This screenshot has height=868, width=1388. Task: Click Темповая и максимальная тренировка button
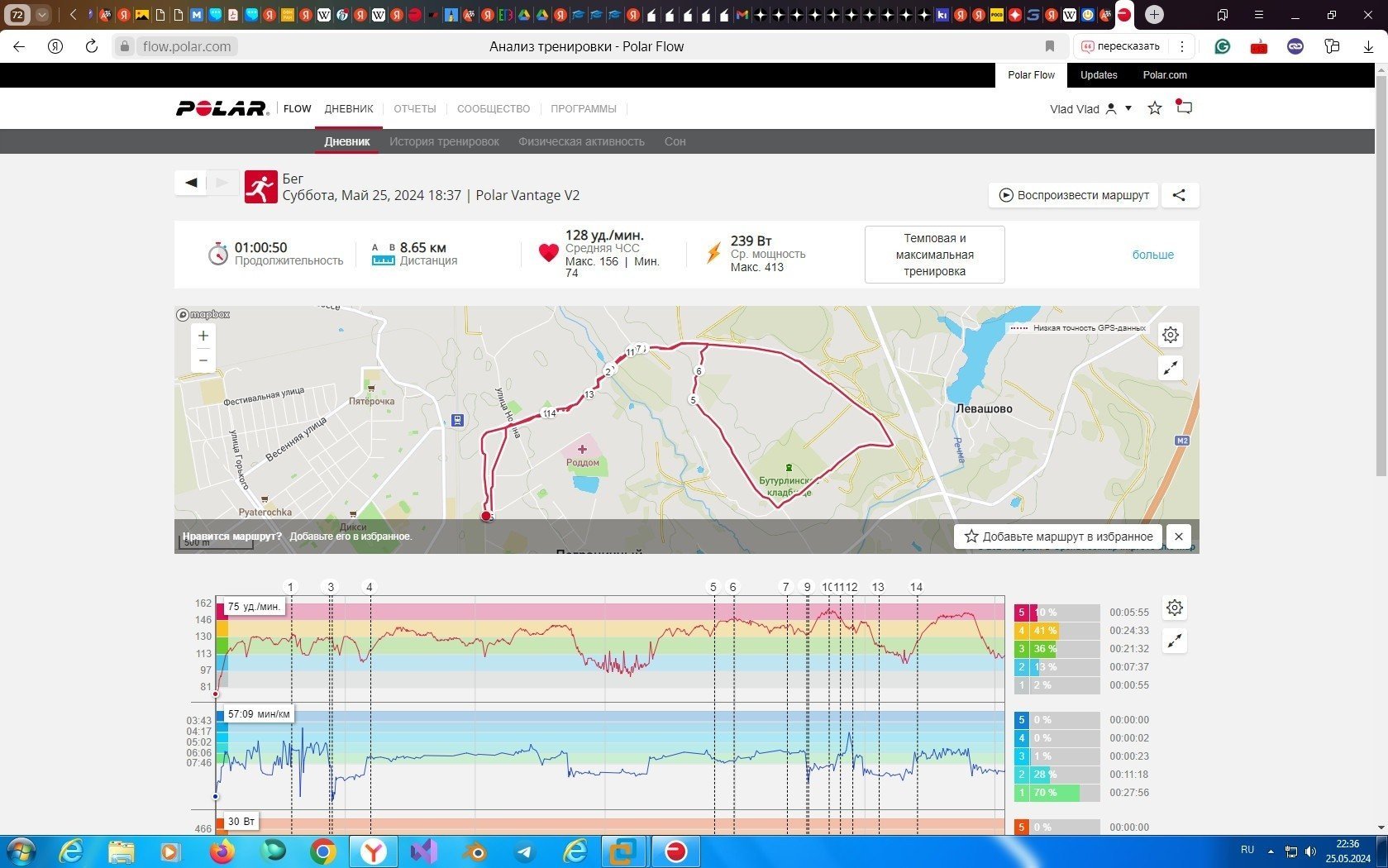point(935,255)
